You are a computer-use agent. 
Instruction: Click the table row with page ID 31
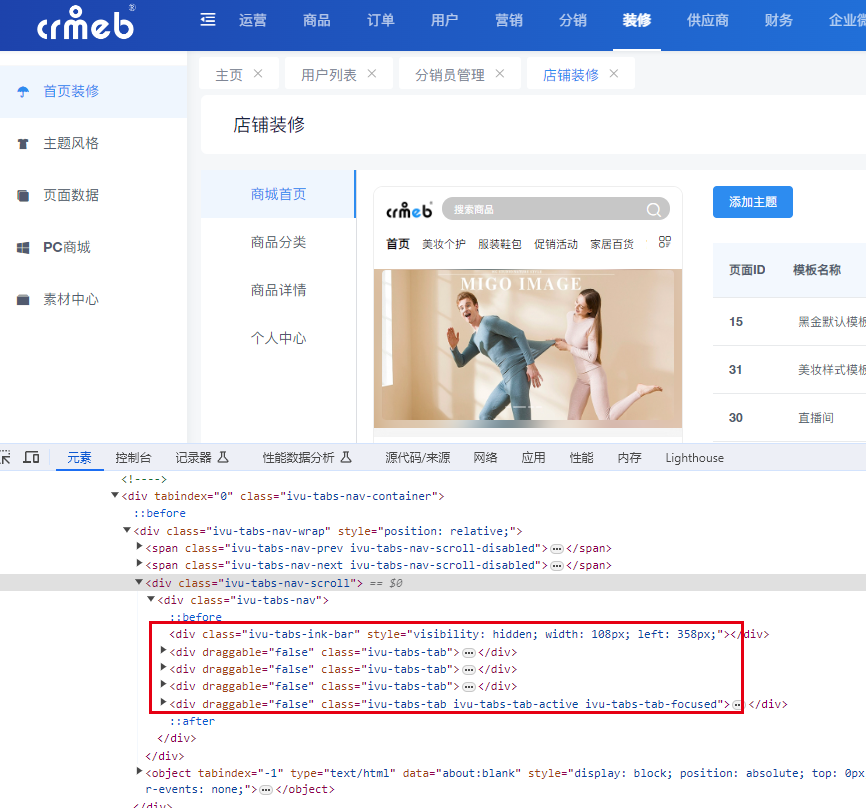(x=790, y=370)
